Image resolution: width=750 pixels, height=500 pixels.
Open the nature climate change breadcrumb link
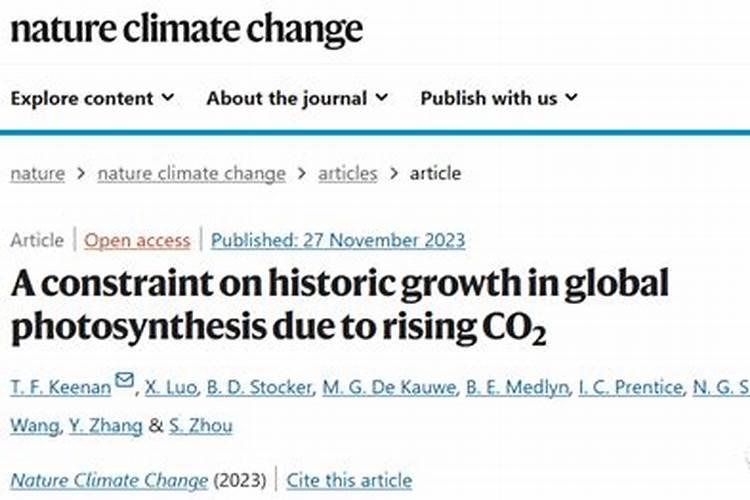(191, 173)
